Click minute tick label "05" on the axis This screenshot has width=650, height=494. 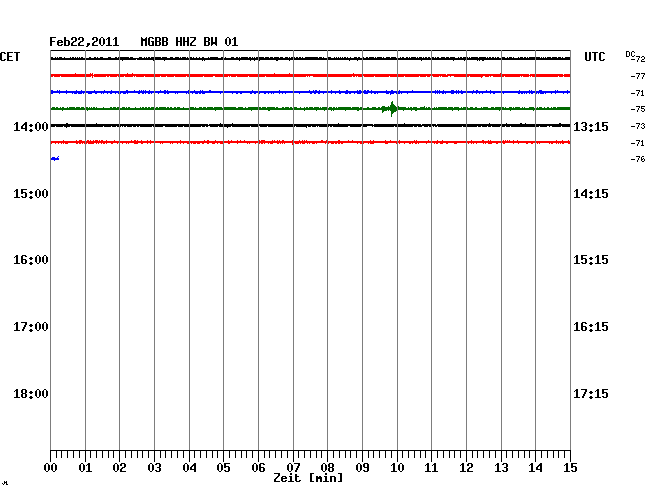pyautogui.click(x=223, y=468)
